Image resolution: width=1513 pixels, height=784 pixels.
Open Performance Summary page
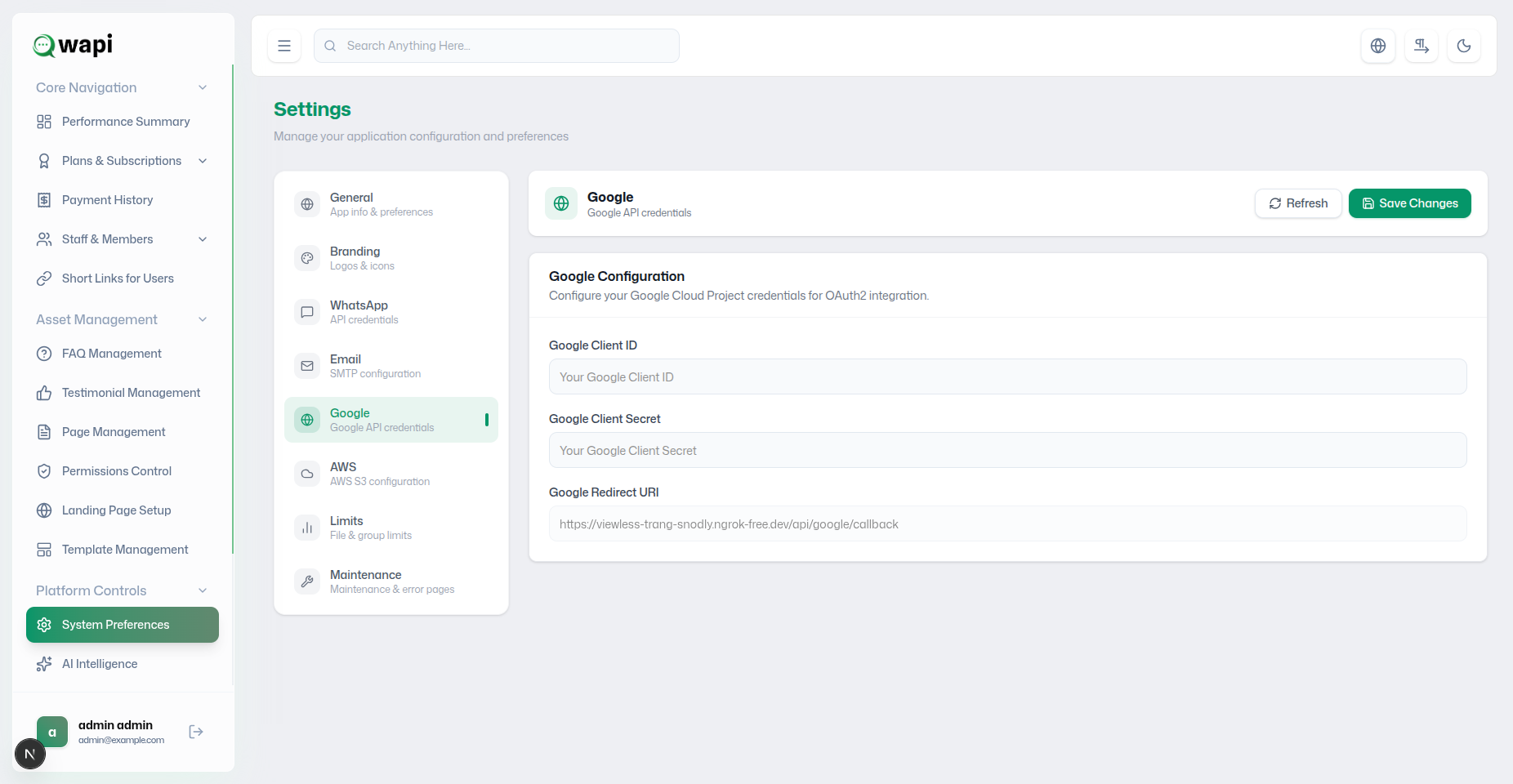tap(123, 122)
